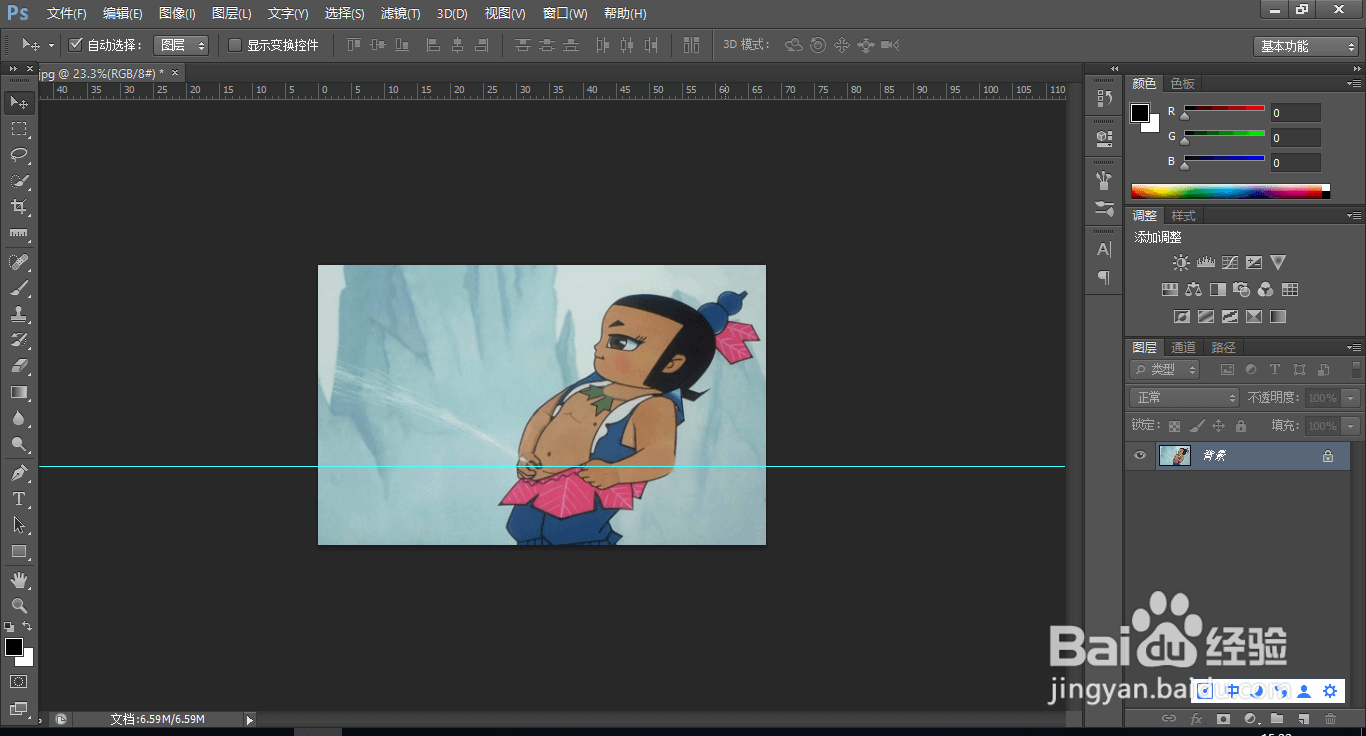The width and height of the screenshot is (1366, 736).
Task: Open the 填充 fill dropdown arrow
Action: coord(1351,426)
